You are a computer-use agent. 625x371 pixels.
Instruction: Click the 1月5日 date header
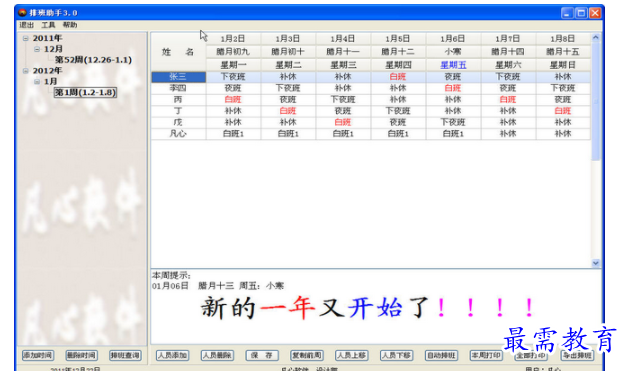[x=398, y=39]
